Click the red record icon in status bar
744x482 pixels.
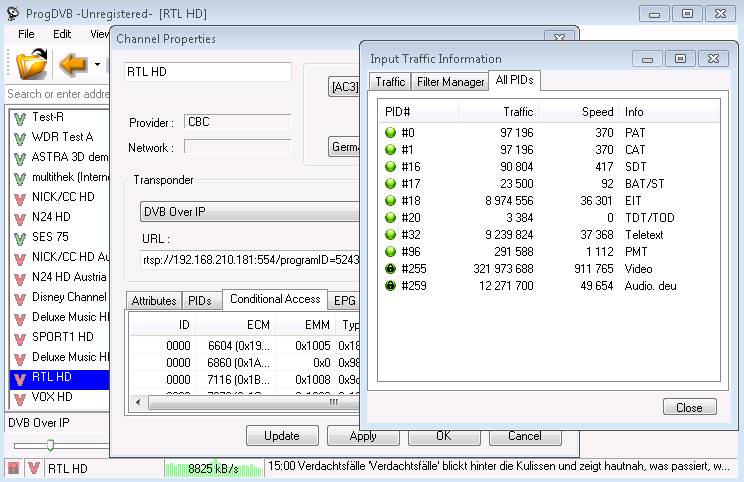coord(14,468)
